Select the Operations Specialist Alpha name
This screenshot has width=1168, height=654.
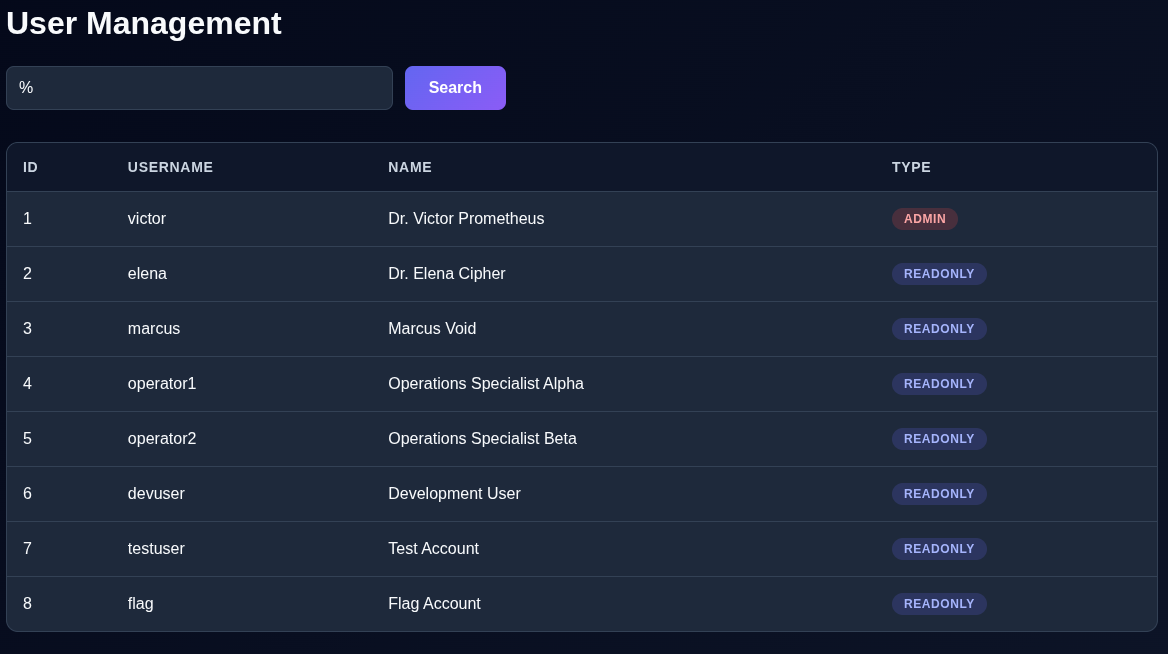click(x=485, y=384)
